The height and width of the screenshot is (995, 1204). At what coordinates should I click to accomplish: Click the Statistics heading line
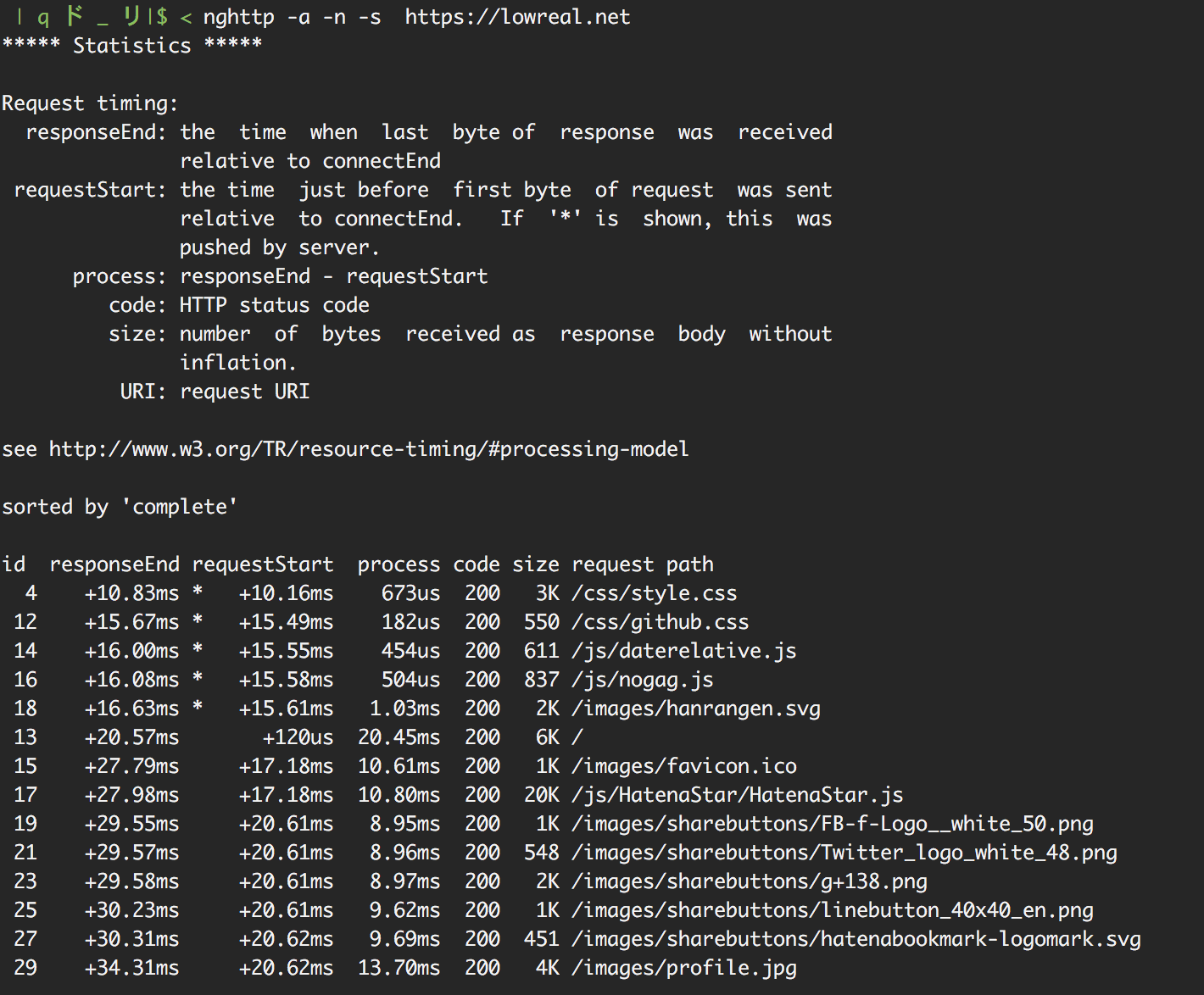[131, 46]
